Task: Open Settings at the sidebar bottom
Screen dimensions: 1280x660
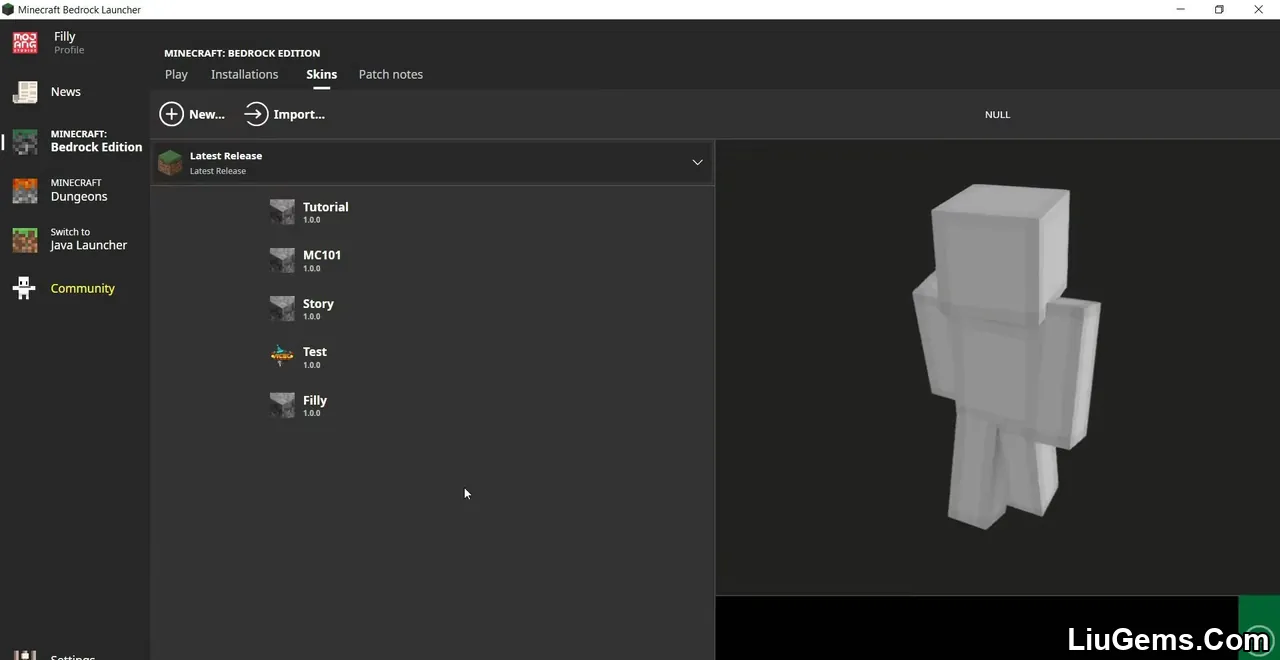Action: (x=73, y=656)
